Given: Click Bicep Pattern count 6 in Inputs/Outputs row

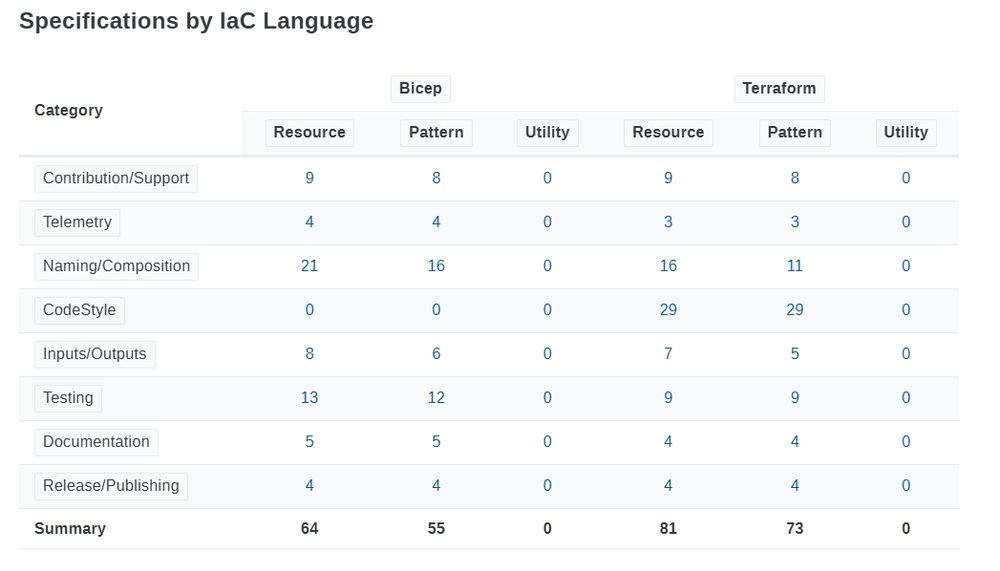Looking at the screenshot, I should [x=436, y=355].
